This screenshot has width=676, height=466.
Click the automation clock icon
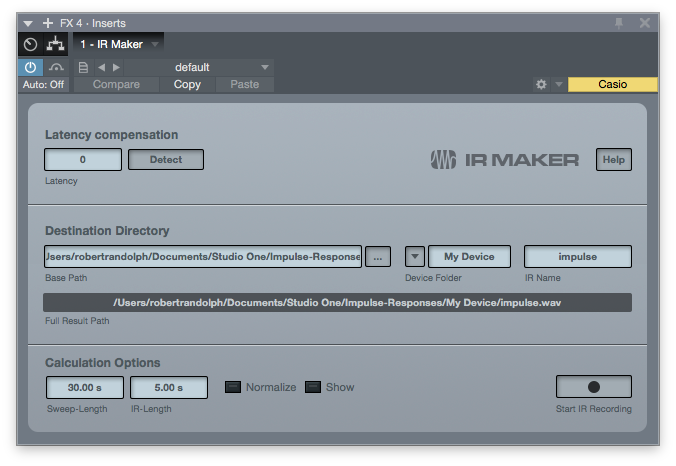[30, 44]
